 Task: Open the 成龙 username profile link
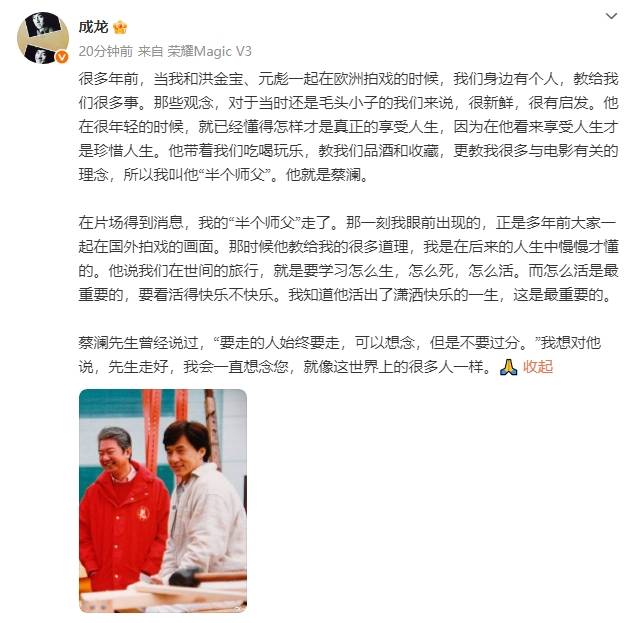click(x=94, y=27)
